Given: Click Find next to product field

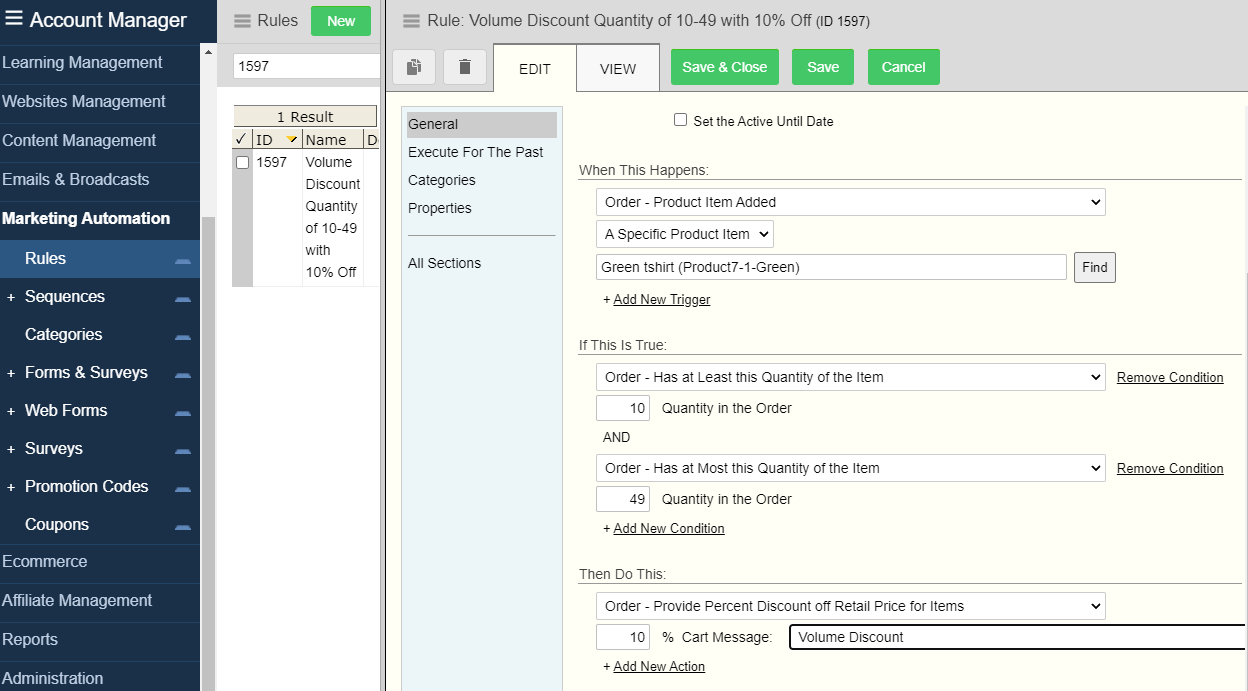Looking at the screenshot, I should click(x=1095, y=268).
